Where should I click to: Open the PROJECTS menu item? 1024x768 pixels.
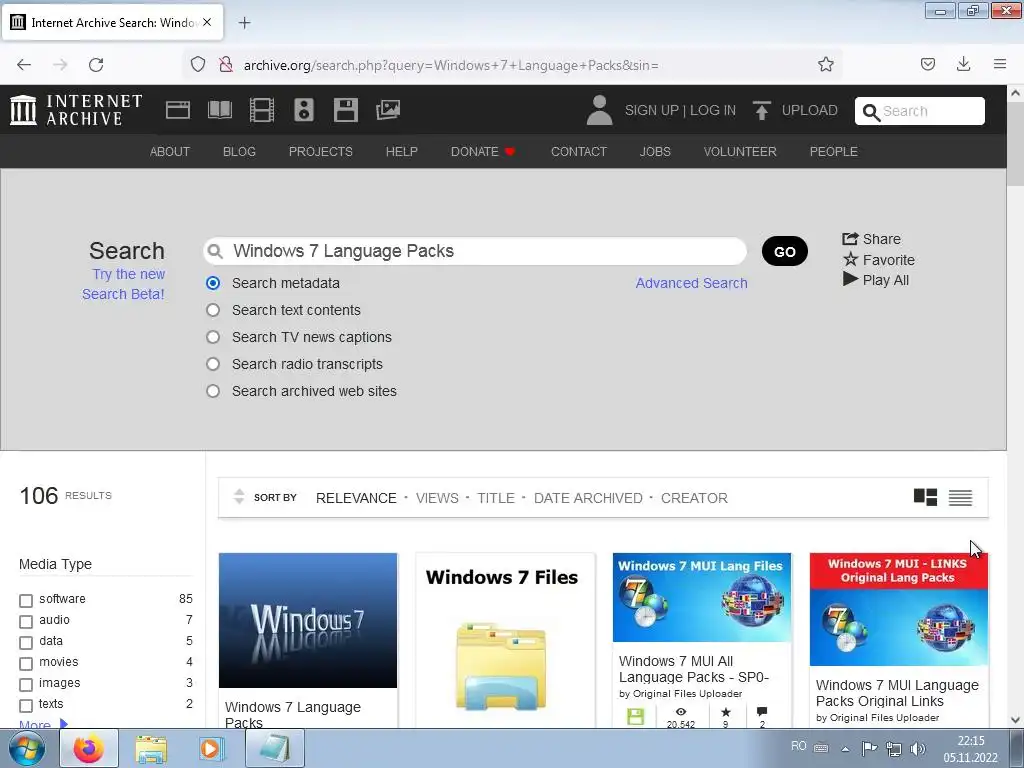pyautogui.click(x=321, y=152)
